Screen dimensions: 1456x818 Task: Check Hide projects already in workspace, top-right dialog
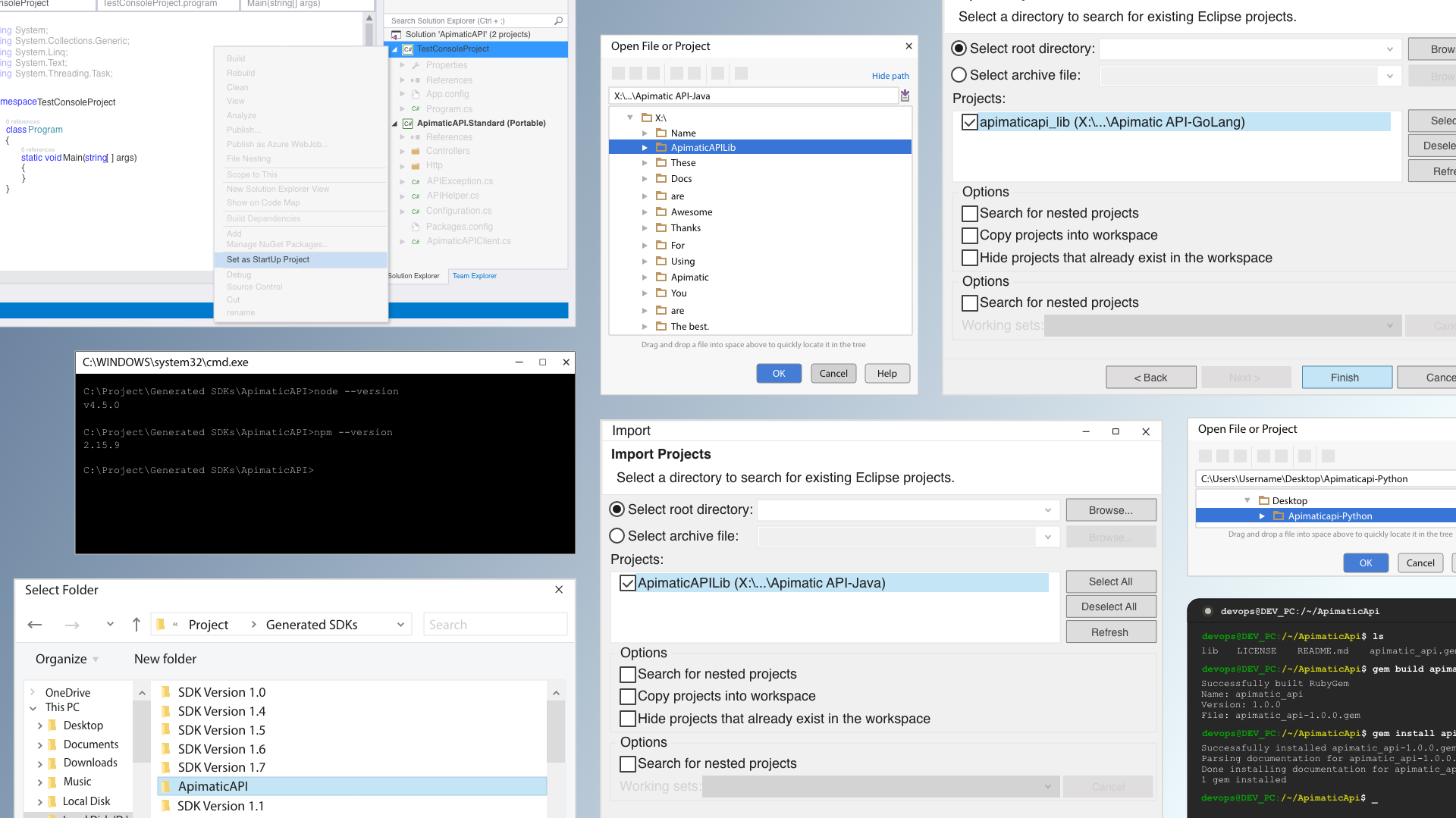coord(969,258)
